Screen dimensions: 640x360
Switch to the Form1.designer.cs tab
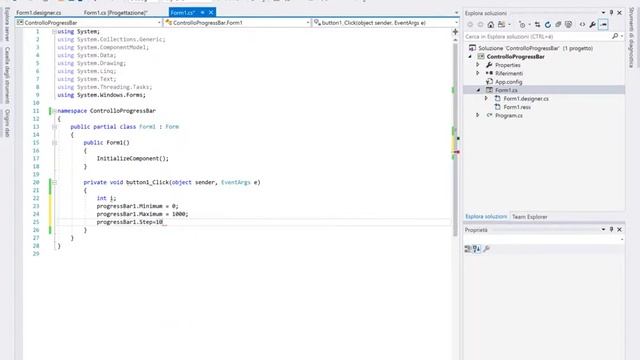[x=39, y=13]
